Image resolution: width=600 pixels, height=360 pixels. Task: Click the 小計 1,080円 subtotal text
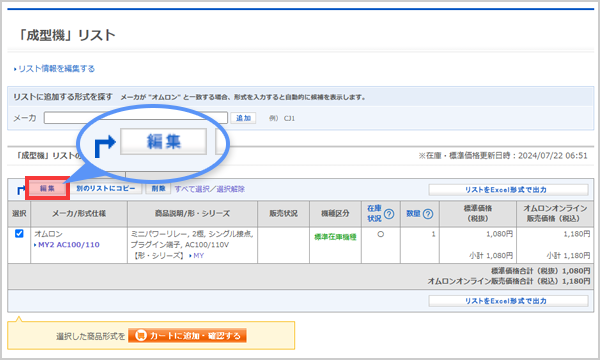click(491, 256)
